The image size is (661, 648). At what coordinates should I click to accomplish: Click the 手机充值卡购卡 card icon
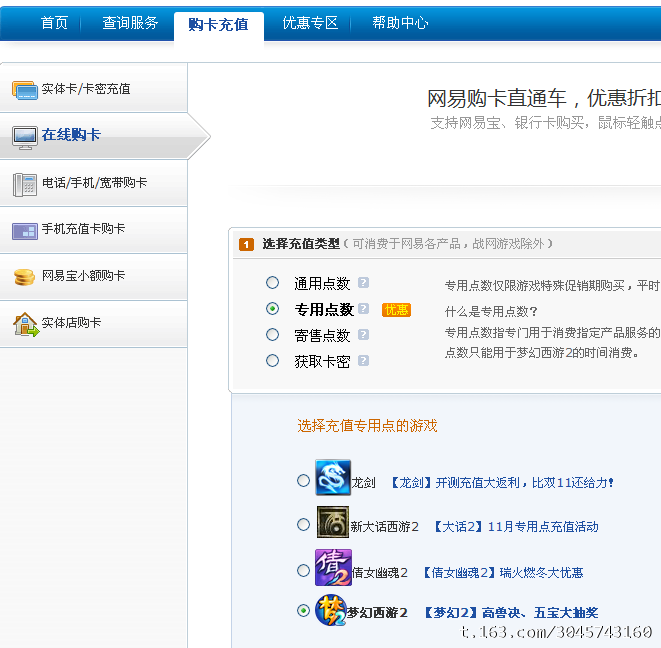(24, 231)
